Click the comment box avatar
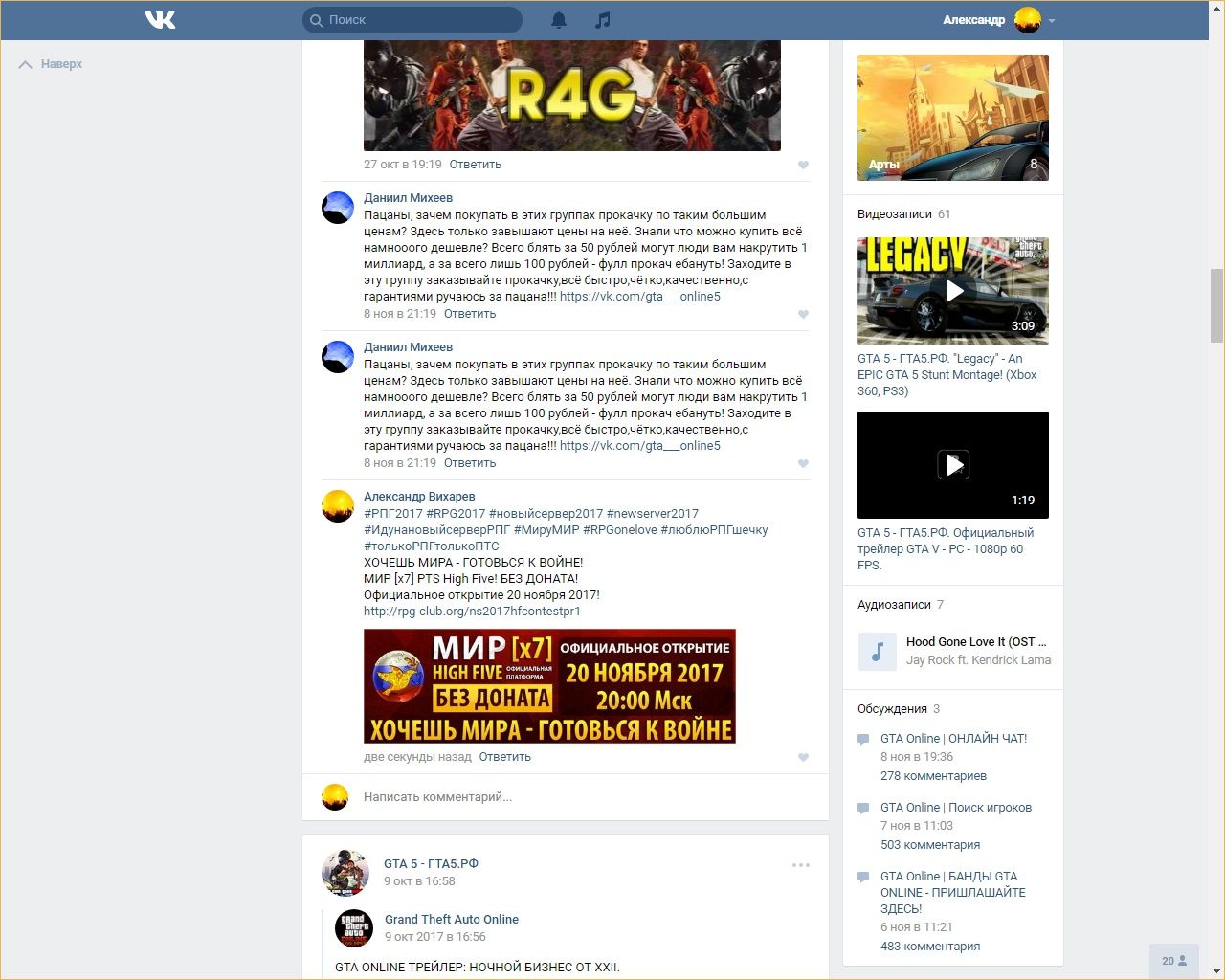Viewport: 1225px width, 980px height. click(x=335, y=797)
